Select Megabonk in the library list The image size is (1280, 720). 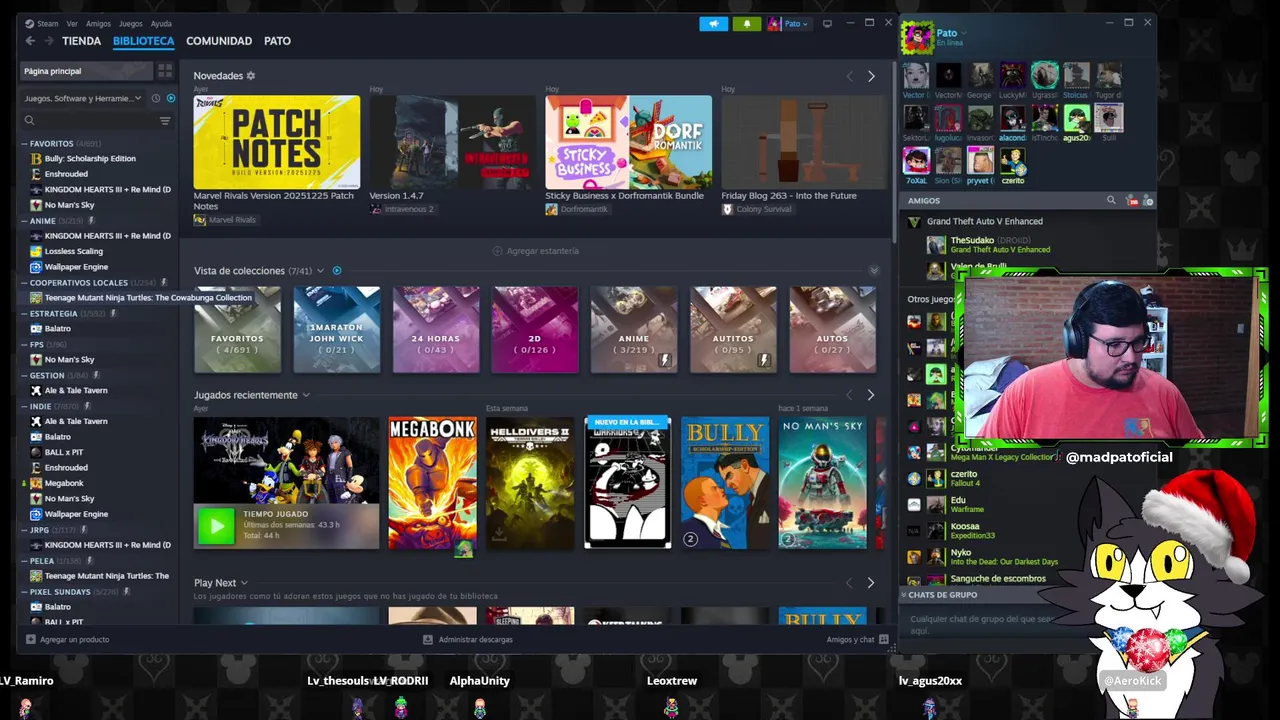[63, 483]
